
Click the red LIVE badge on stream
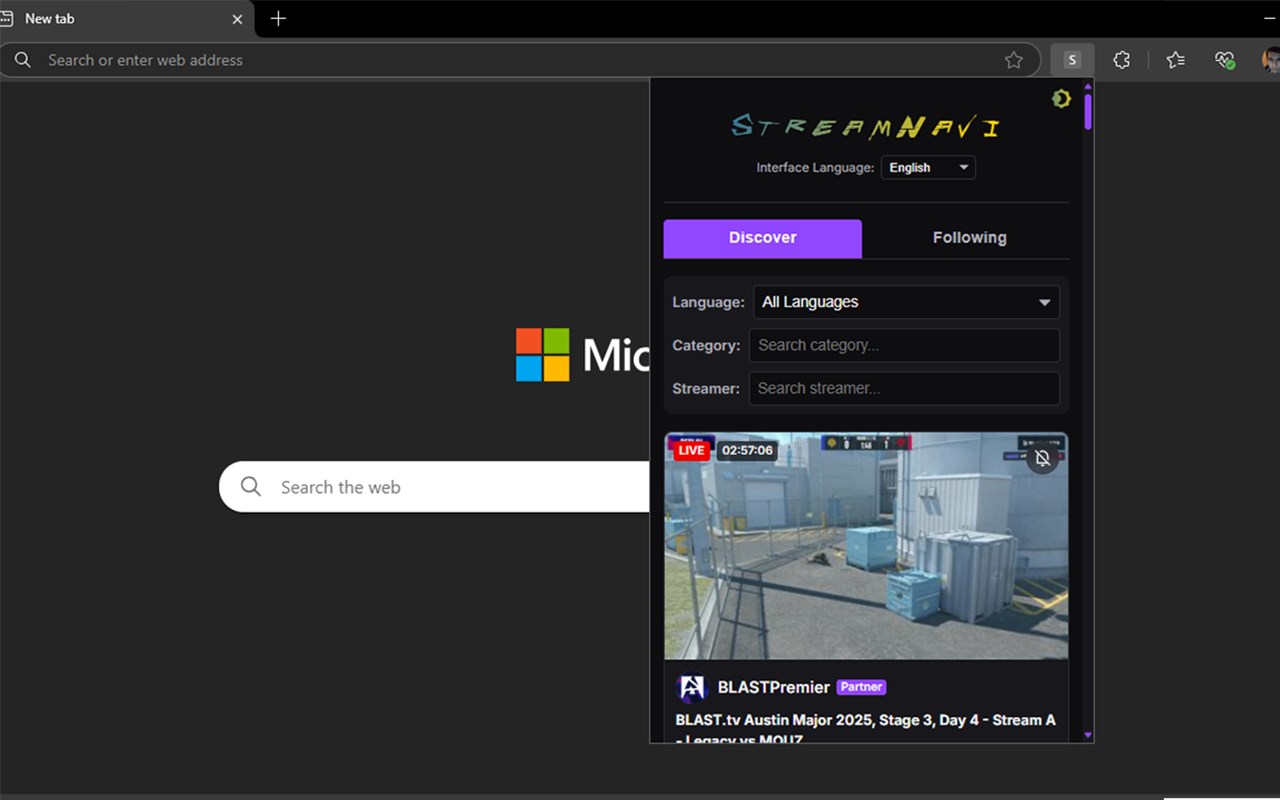pyautogui.click(x=691, y=450)
